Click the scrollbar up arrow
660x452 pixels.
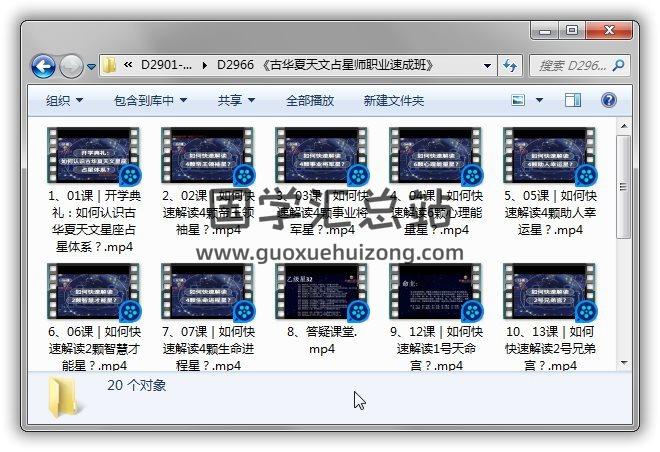point(624,126)
